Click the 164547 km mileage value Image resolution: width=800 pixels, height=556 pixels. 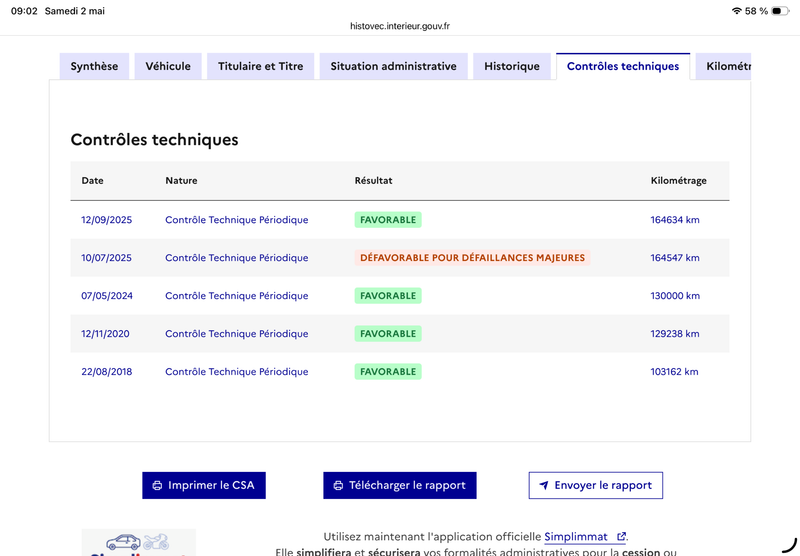[675, 258]
